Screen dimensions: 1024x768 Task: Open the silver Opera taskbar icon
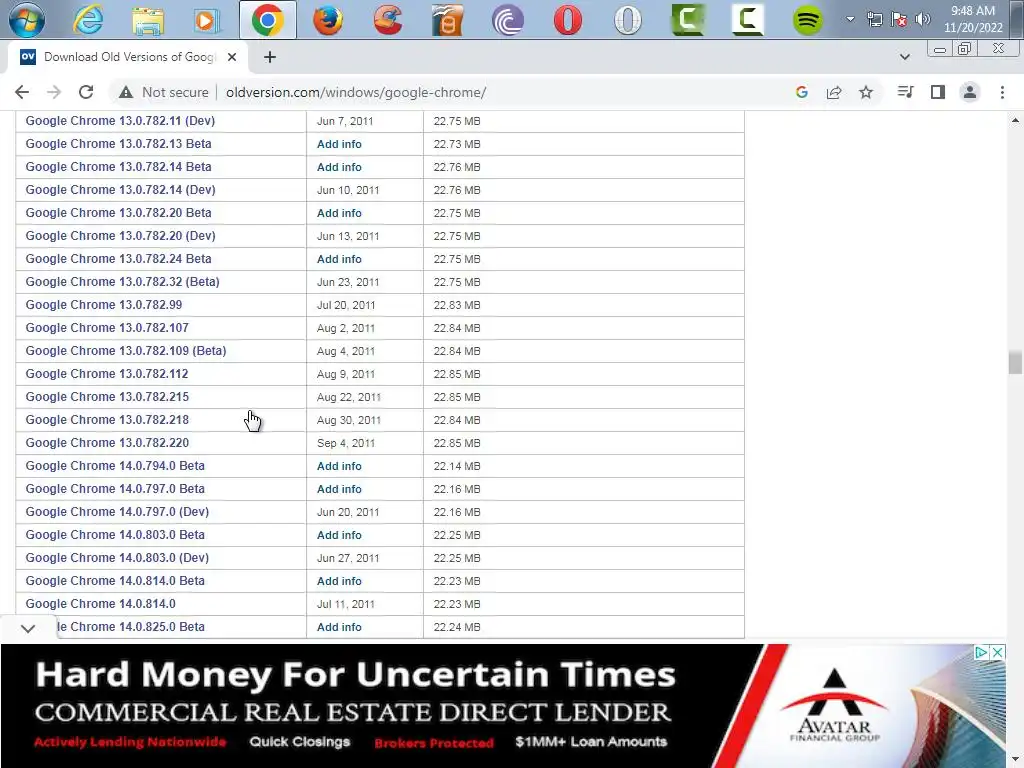[x=628, y=20]
